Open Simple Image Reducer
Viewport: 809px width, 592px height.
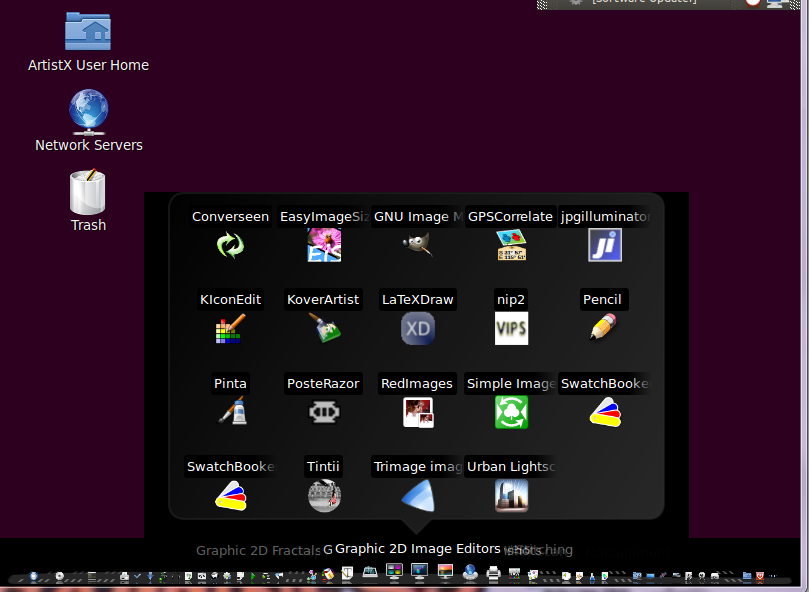(511, 411)
